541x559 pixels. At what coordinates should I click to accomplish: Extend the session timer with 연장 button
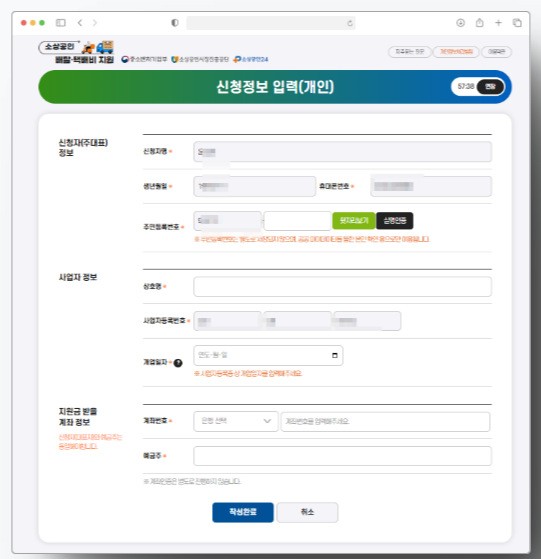point(490,87)
